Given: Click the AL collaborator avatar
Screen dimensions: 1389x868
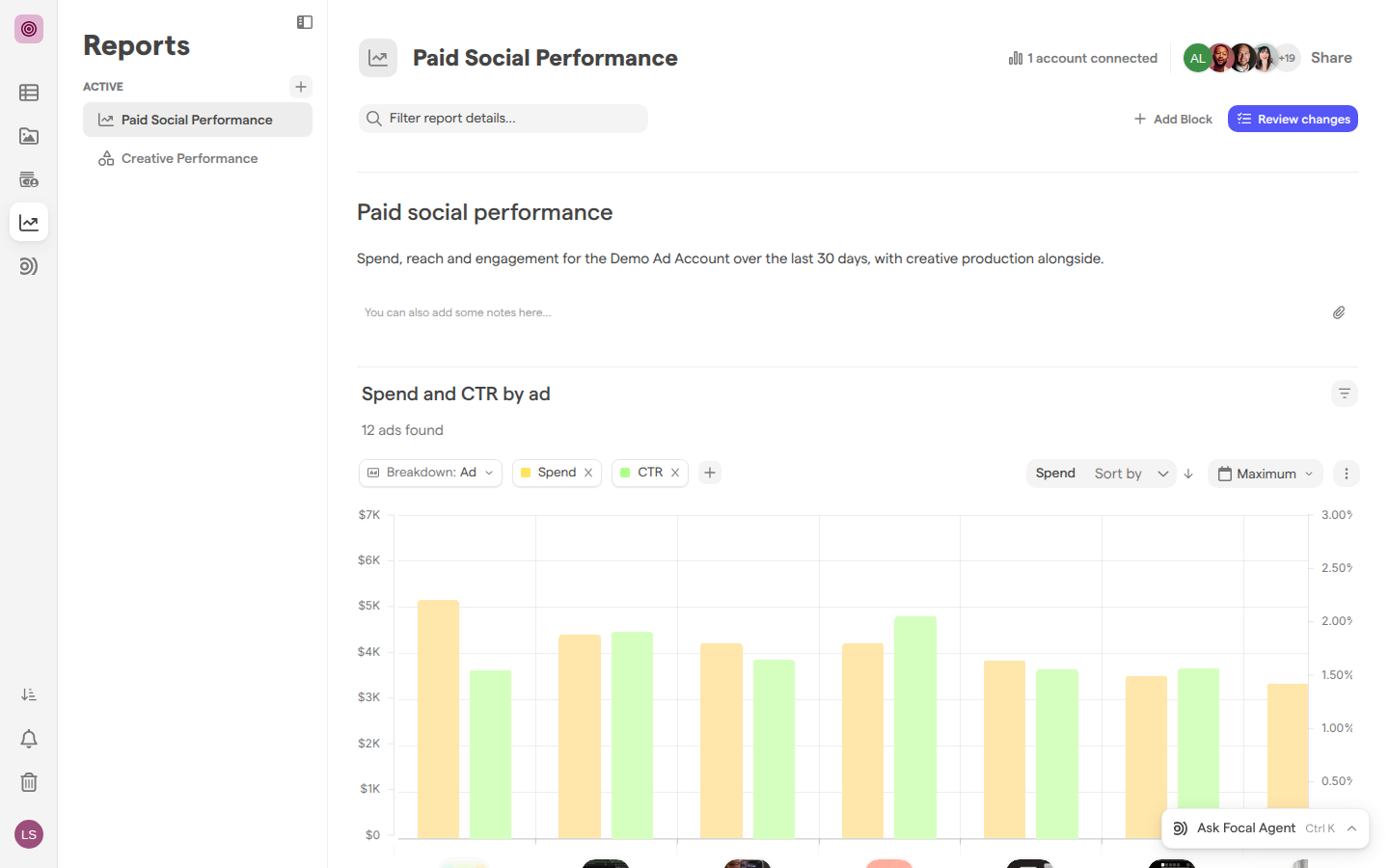Looking at the screenshot, I should (1197, 58).
